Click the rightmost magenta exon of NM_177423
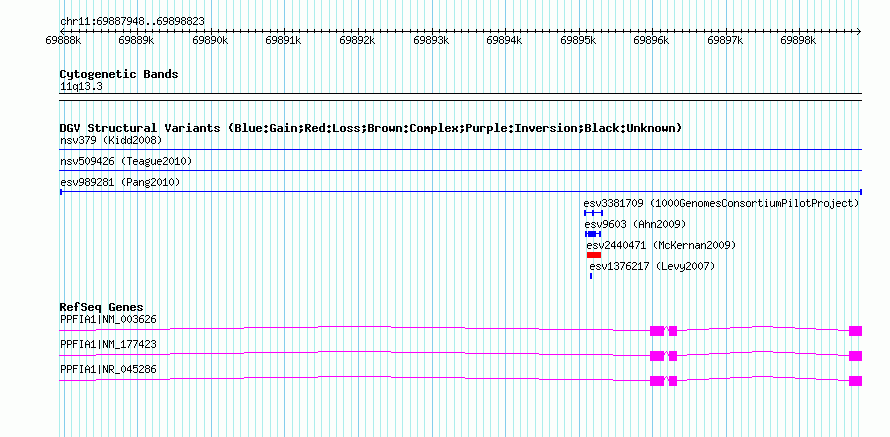Viewport: 890px width, 437px height. tap(855, 356)
